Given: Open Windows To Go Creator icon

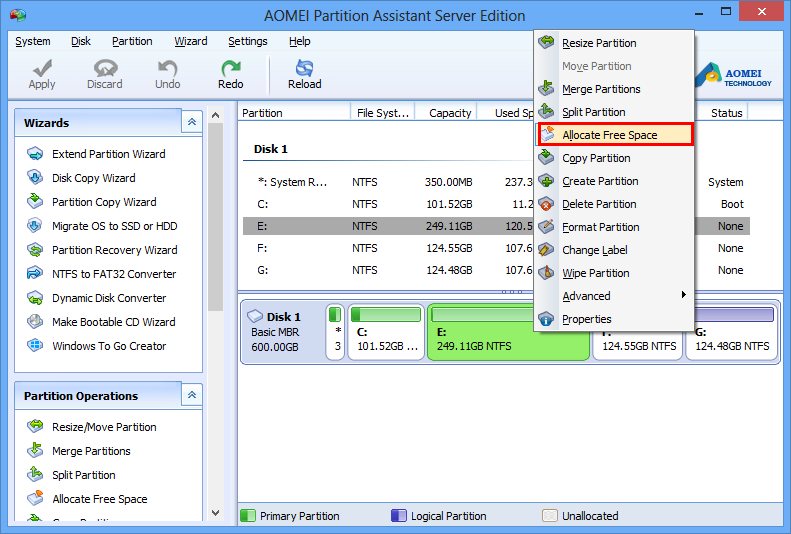Looking at the screenshot, I should coord(35,345).
